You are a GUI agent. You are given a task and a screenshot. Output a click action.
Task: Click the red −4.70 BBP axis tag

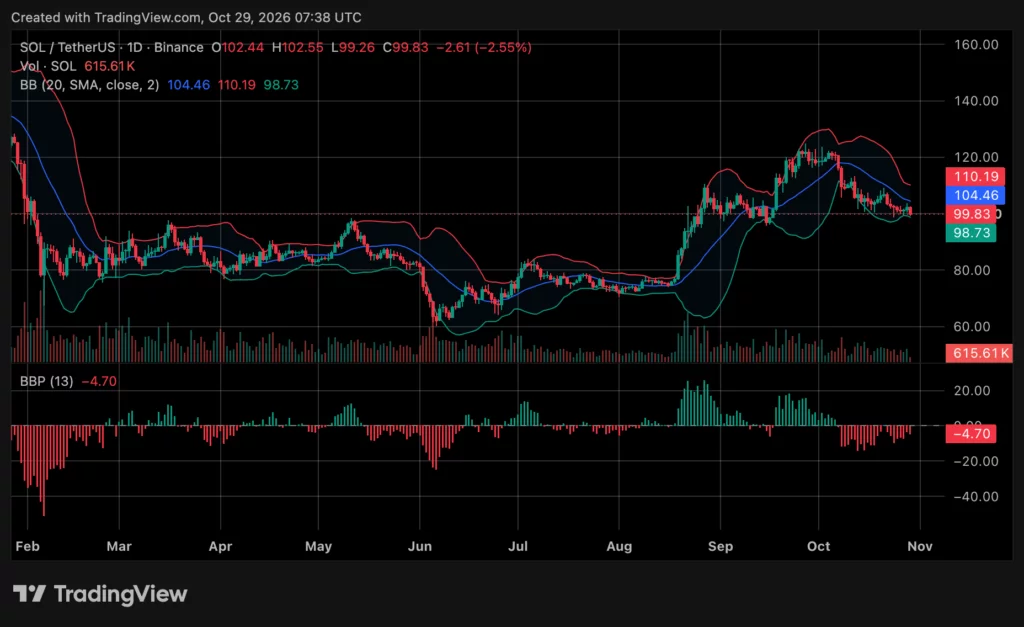click(971, 434)
